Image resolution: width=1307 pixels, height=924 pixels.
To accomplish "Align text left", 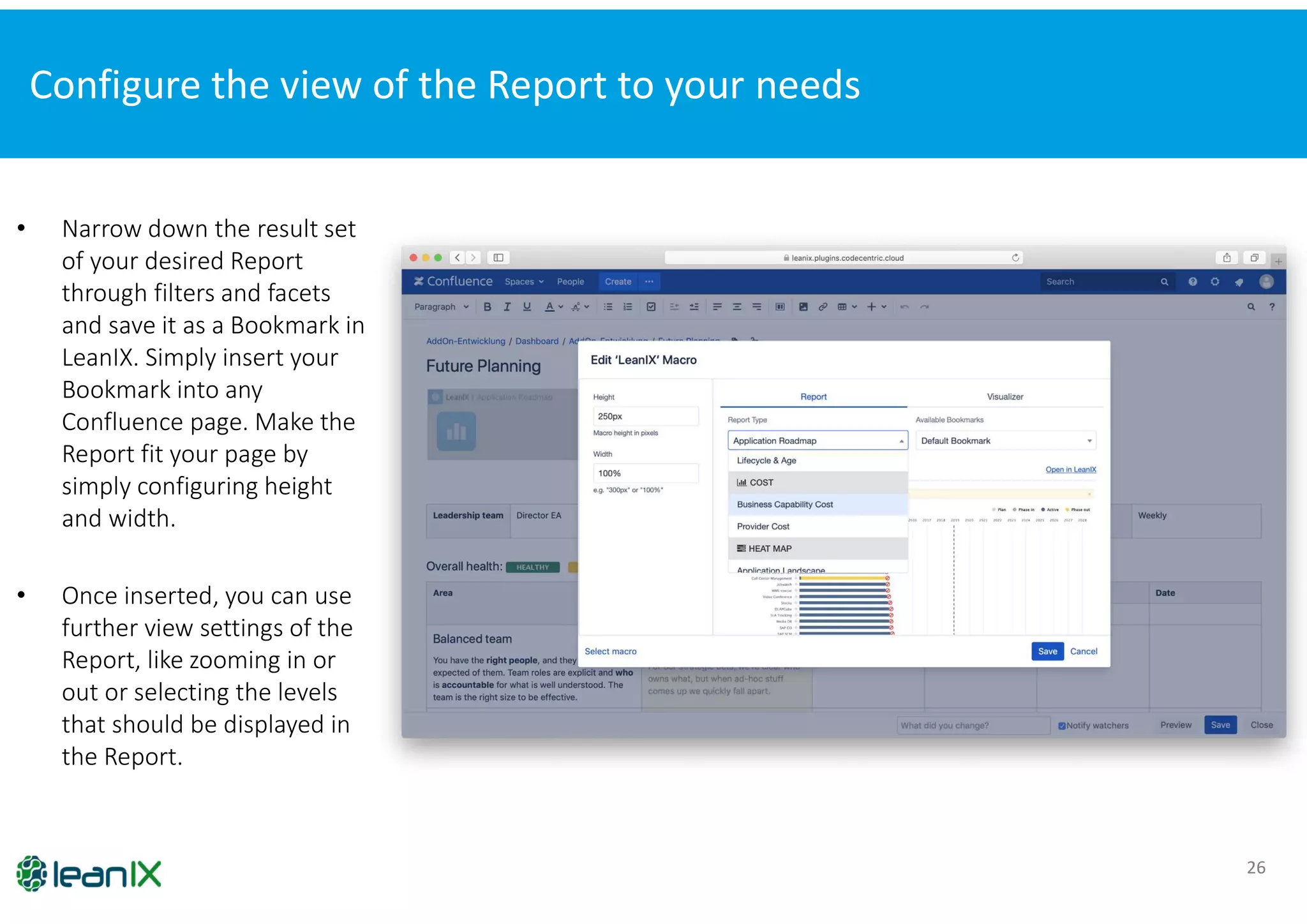I will coord(717,307).
